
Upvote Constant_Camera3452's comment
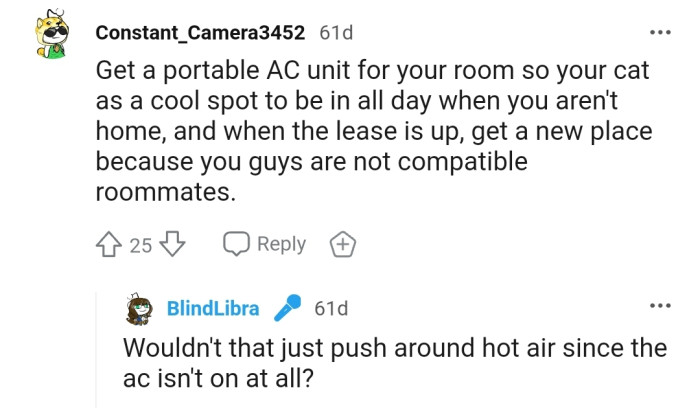[x=108, y=244]
